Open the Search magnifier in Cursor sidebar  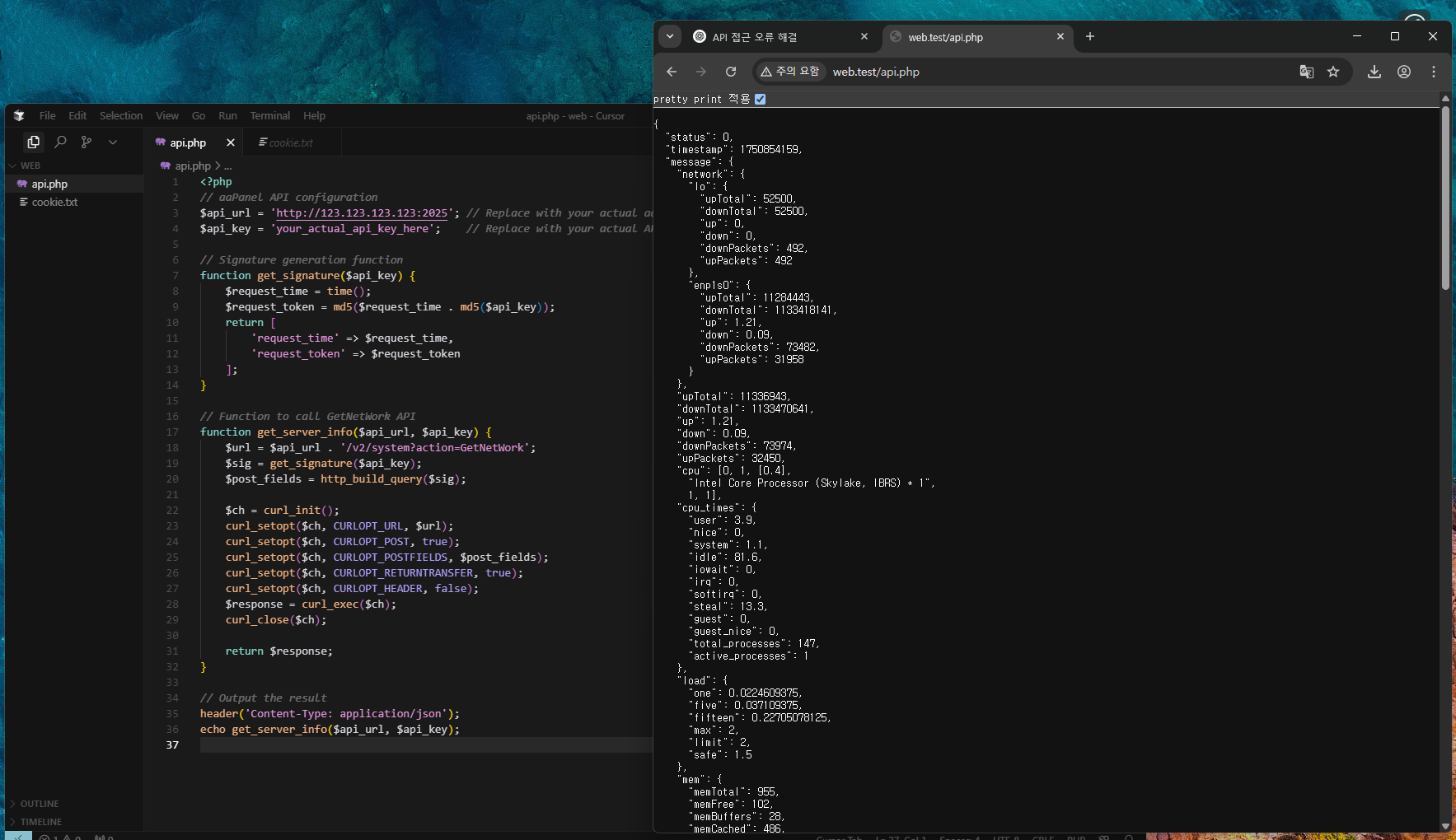[60, 142]
